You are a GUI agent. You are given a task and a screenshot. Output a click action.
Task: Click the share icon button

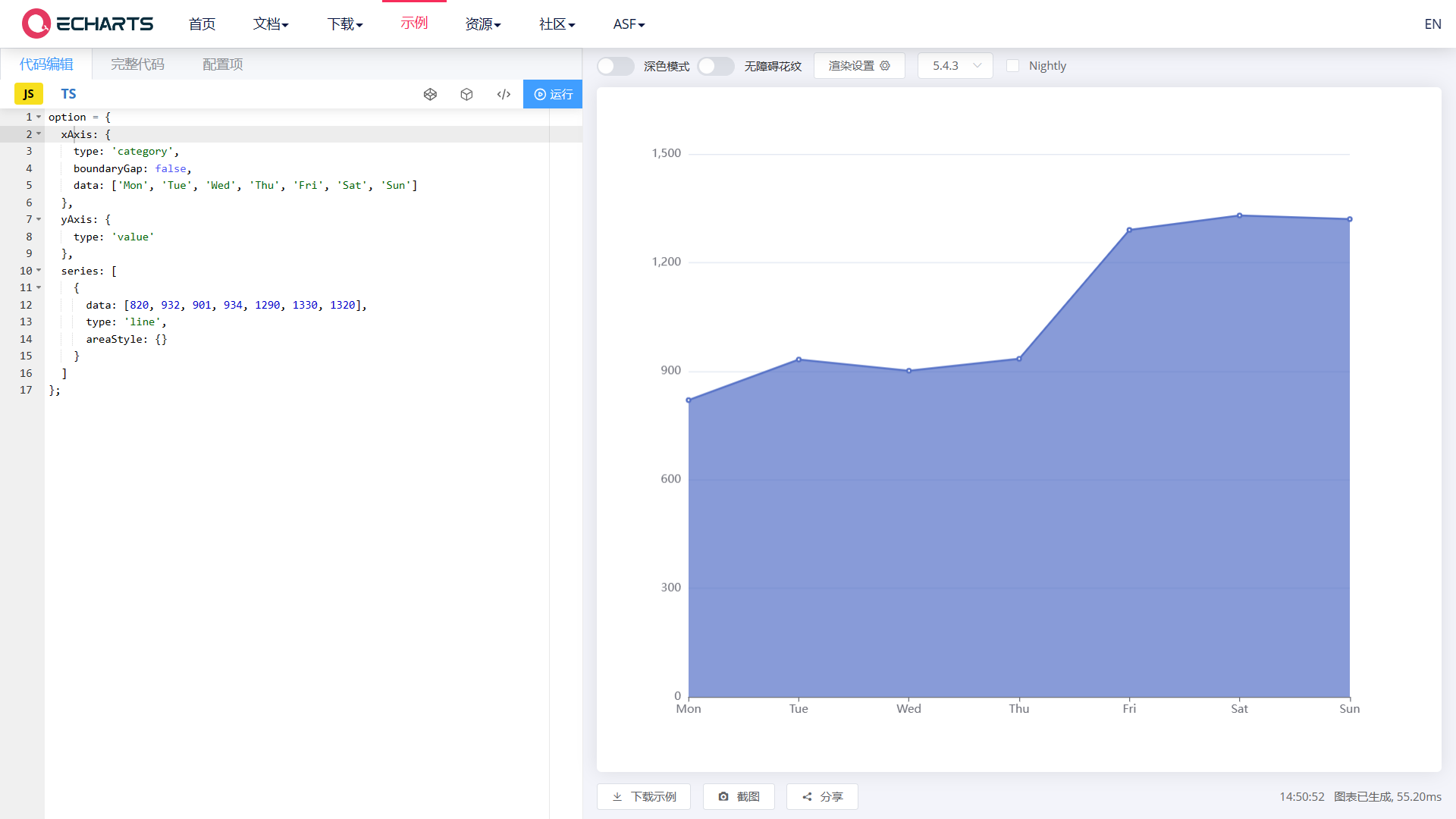pos(822,796)
